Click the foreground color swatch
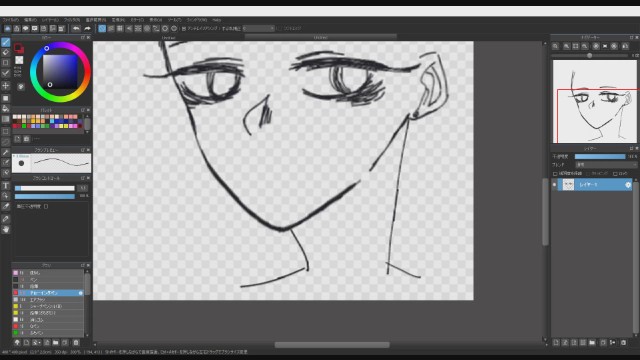Screen dimensions: 640x360 point(18,48)
